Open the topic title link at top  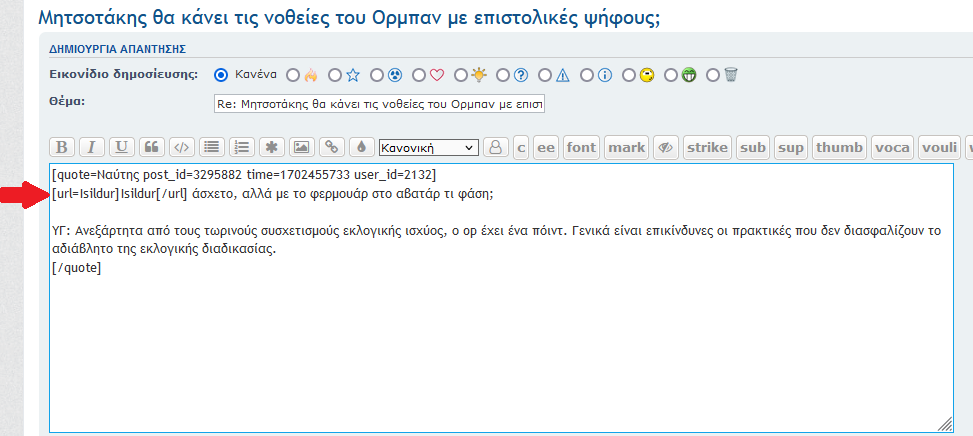[349, 17]
